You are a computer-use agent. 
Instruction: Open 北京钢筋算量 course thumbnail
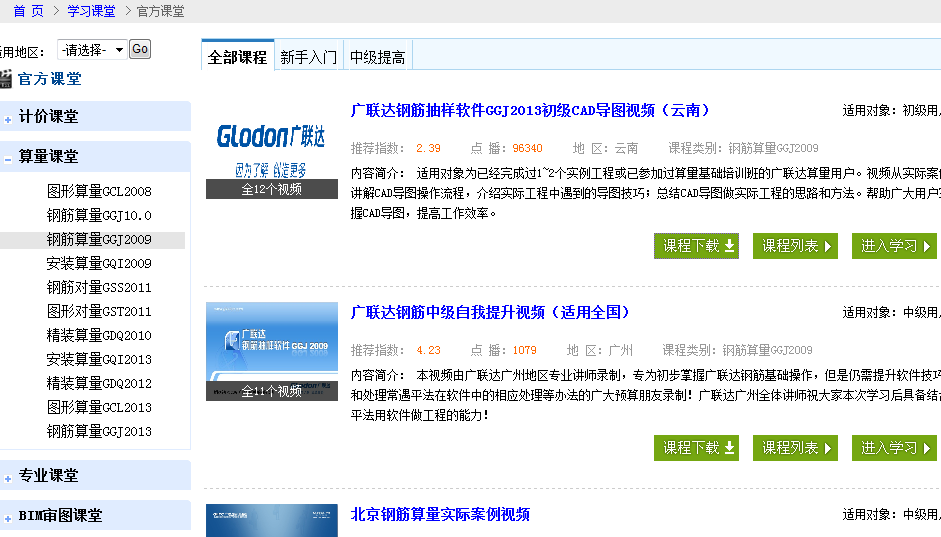pos(272,520)
